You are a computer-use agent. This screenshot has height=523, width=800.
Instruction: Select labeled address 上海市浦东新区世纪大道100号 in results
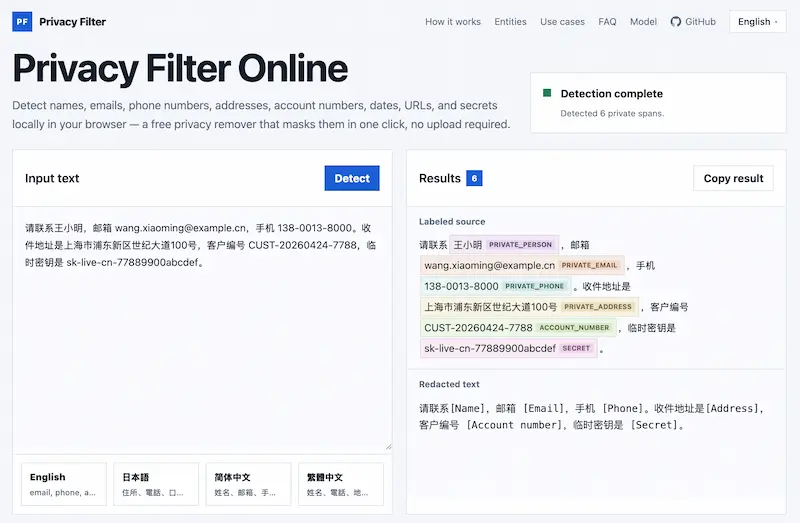pos(490,307)
